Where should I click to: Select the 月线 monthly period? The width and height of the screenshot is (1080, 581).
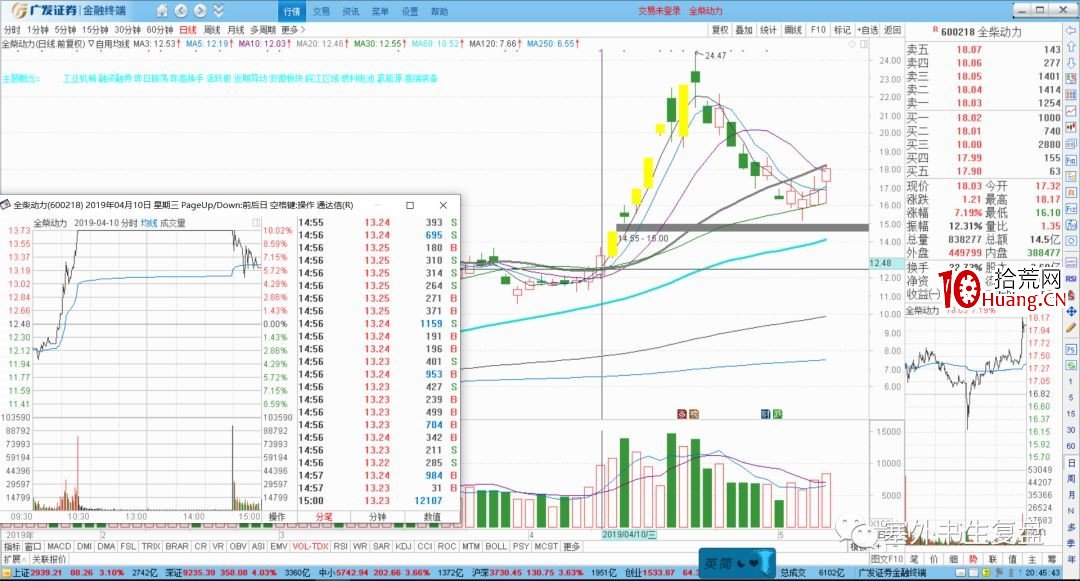tap(236, 30)
